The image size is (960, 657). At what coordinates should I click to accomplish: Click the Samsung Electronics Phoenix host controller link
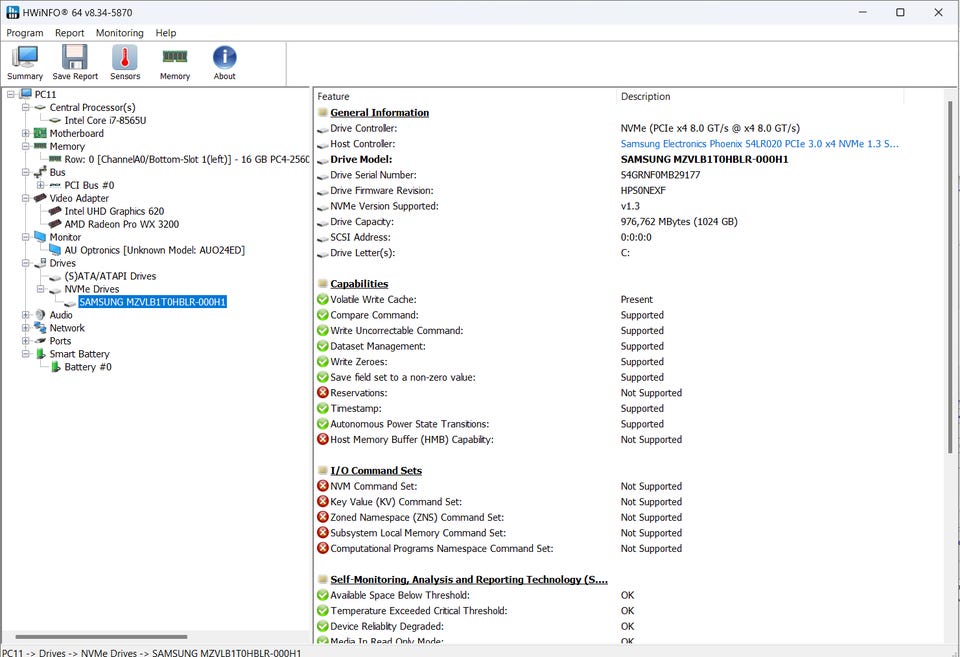pyautogui.click(x=759, y=143)
